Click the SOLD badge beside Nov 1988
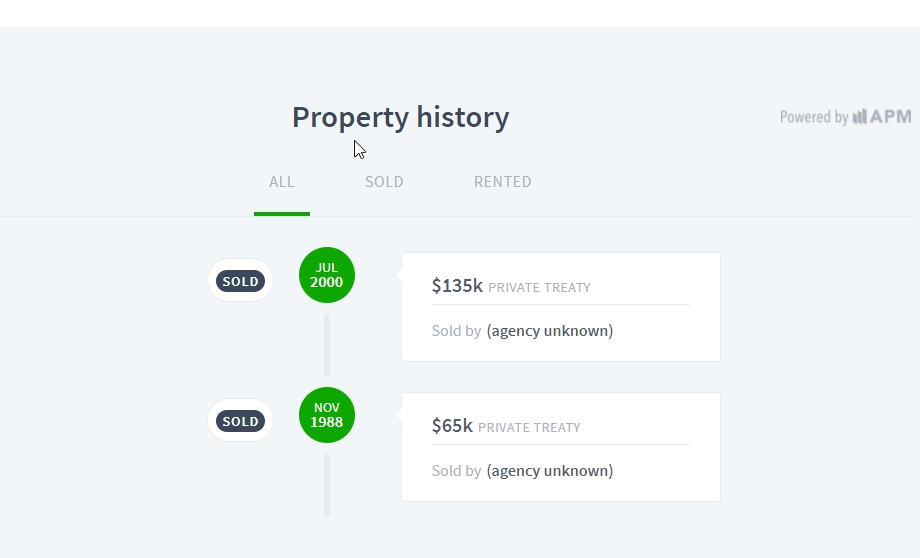 click(x=240, y=421)
